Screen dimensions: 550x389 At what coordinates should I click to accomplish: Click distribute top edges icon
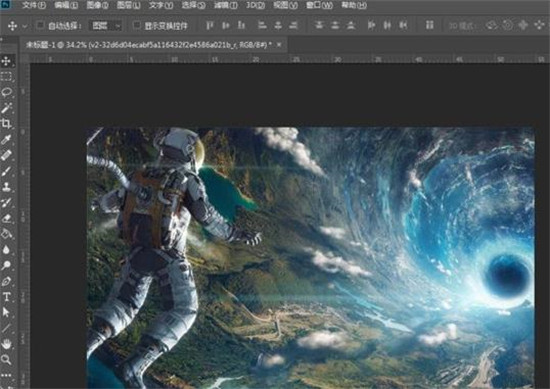(319, 25)
